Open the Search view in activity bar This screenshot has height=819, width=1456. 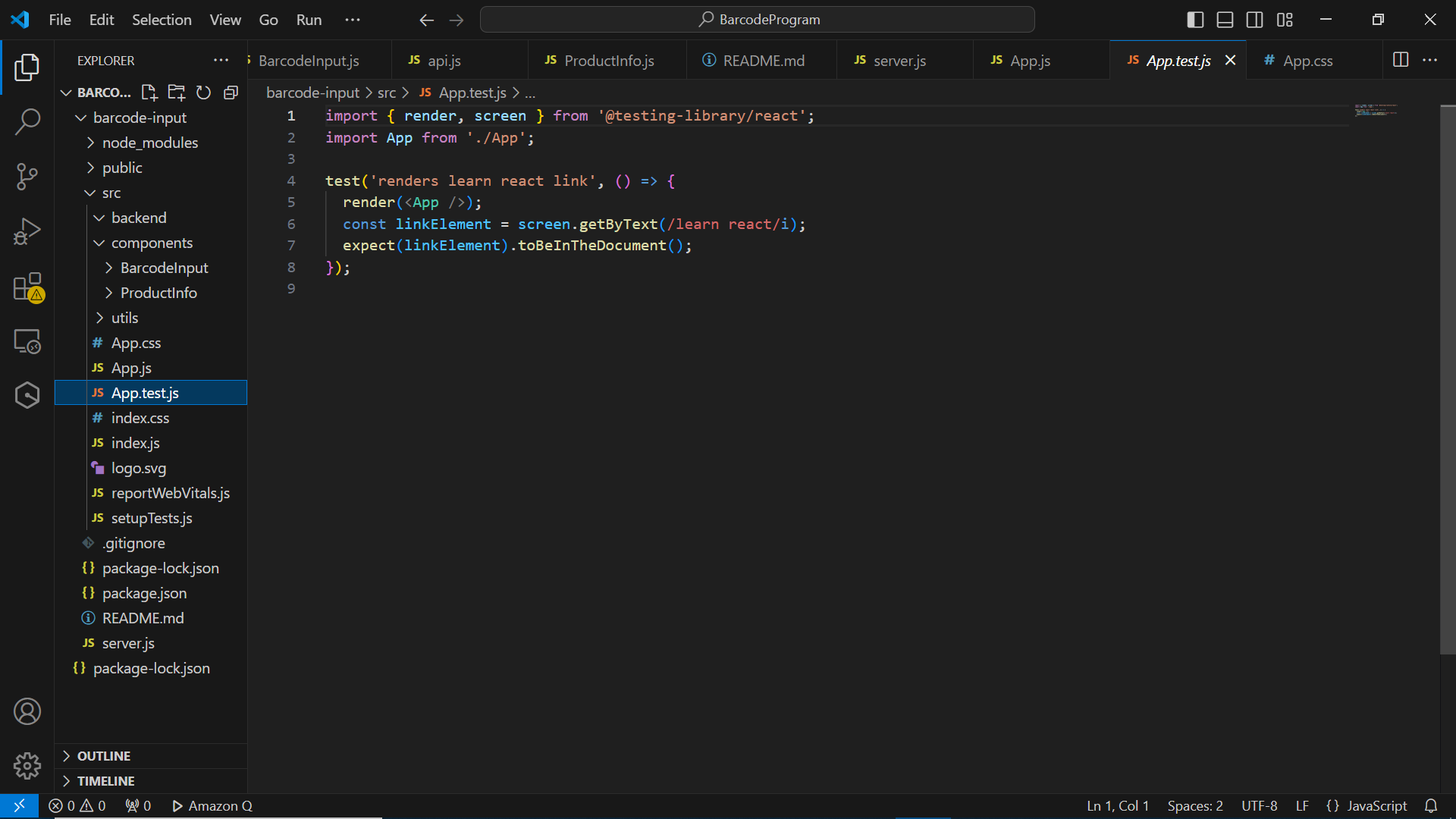click(x=27, y=121)
